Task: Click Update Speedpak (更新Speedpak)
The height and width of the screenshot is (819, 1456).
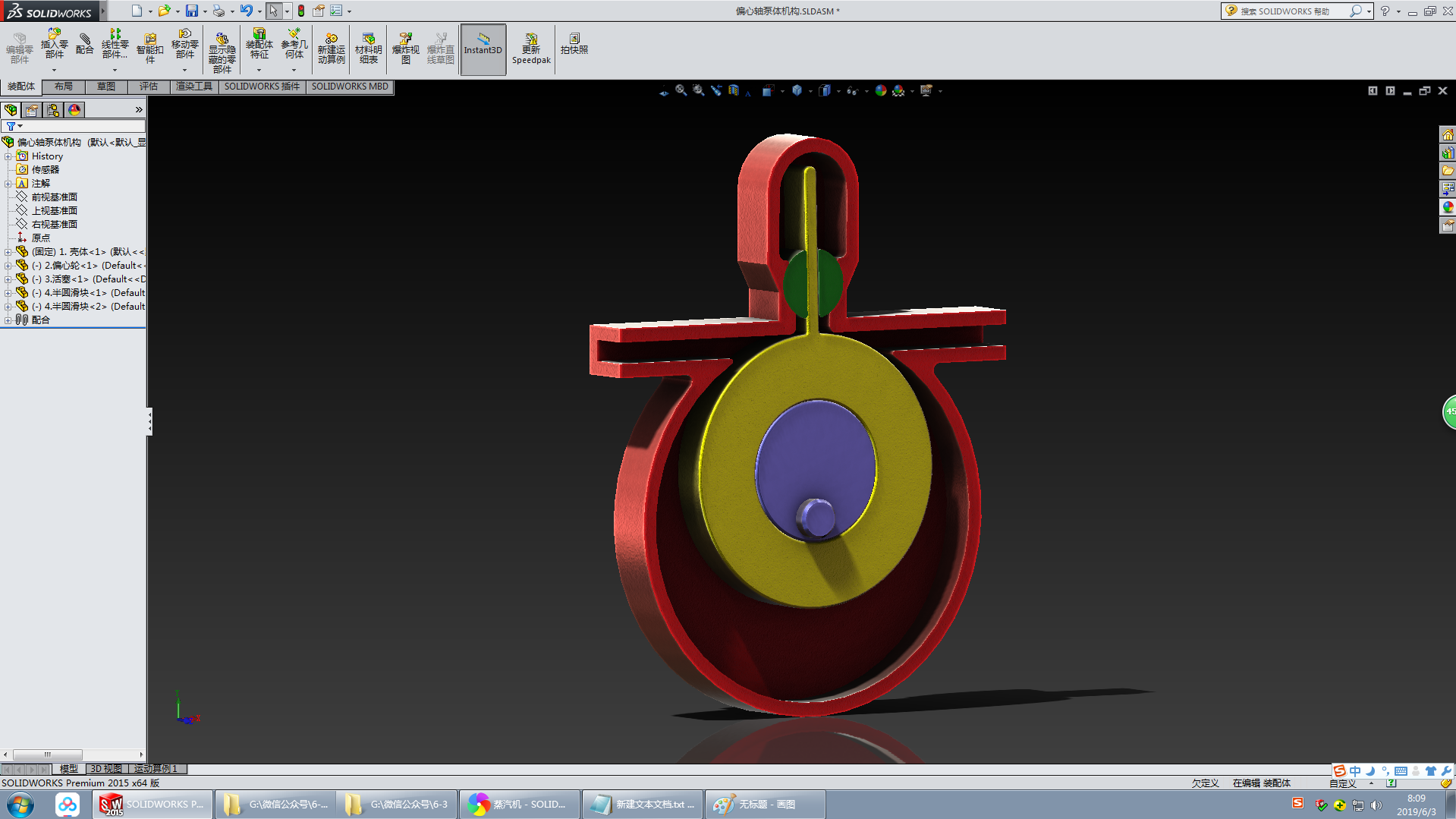Action: pos(531,48)
